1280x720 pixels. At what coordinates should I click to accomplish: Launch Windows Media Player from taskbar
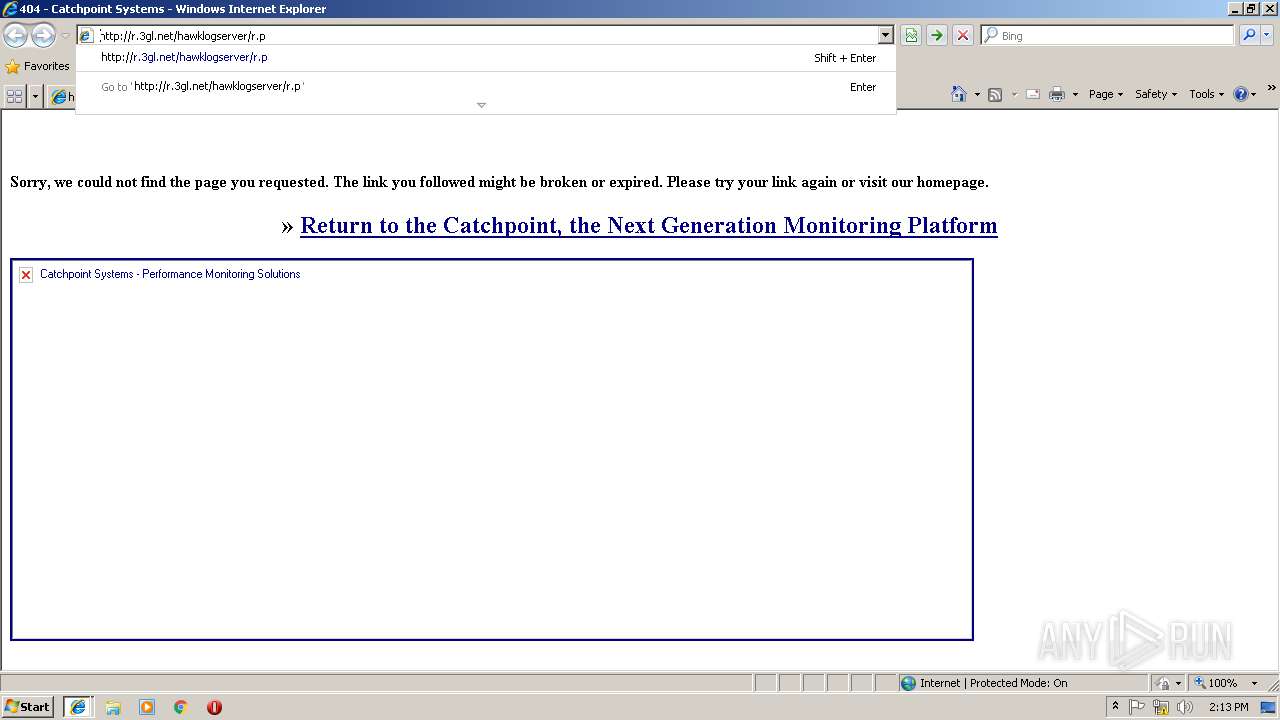[x=147, y=707]
